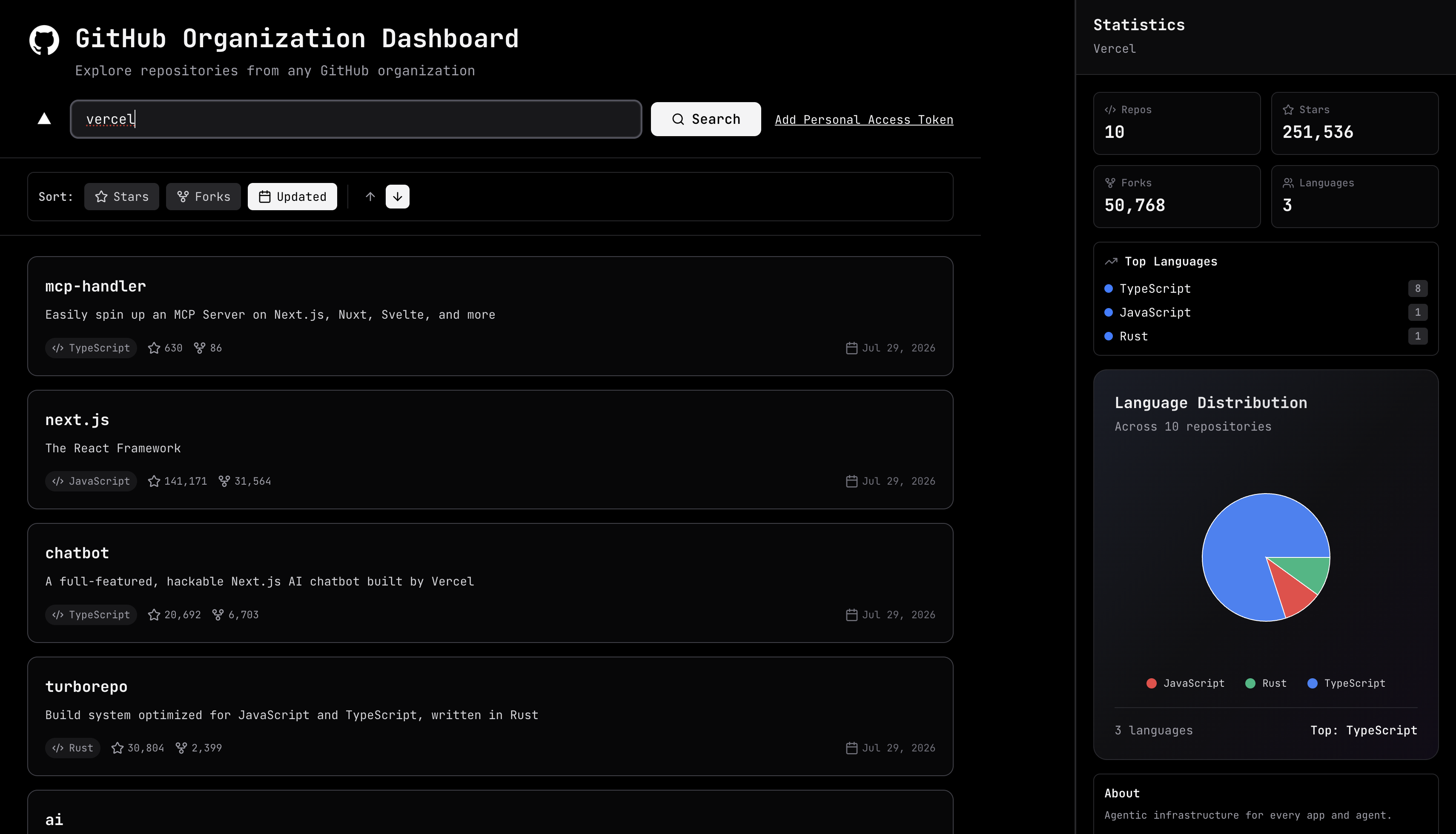Click the star icon on the Stars stat card

[x=1288, y=109]
